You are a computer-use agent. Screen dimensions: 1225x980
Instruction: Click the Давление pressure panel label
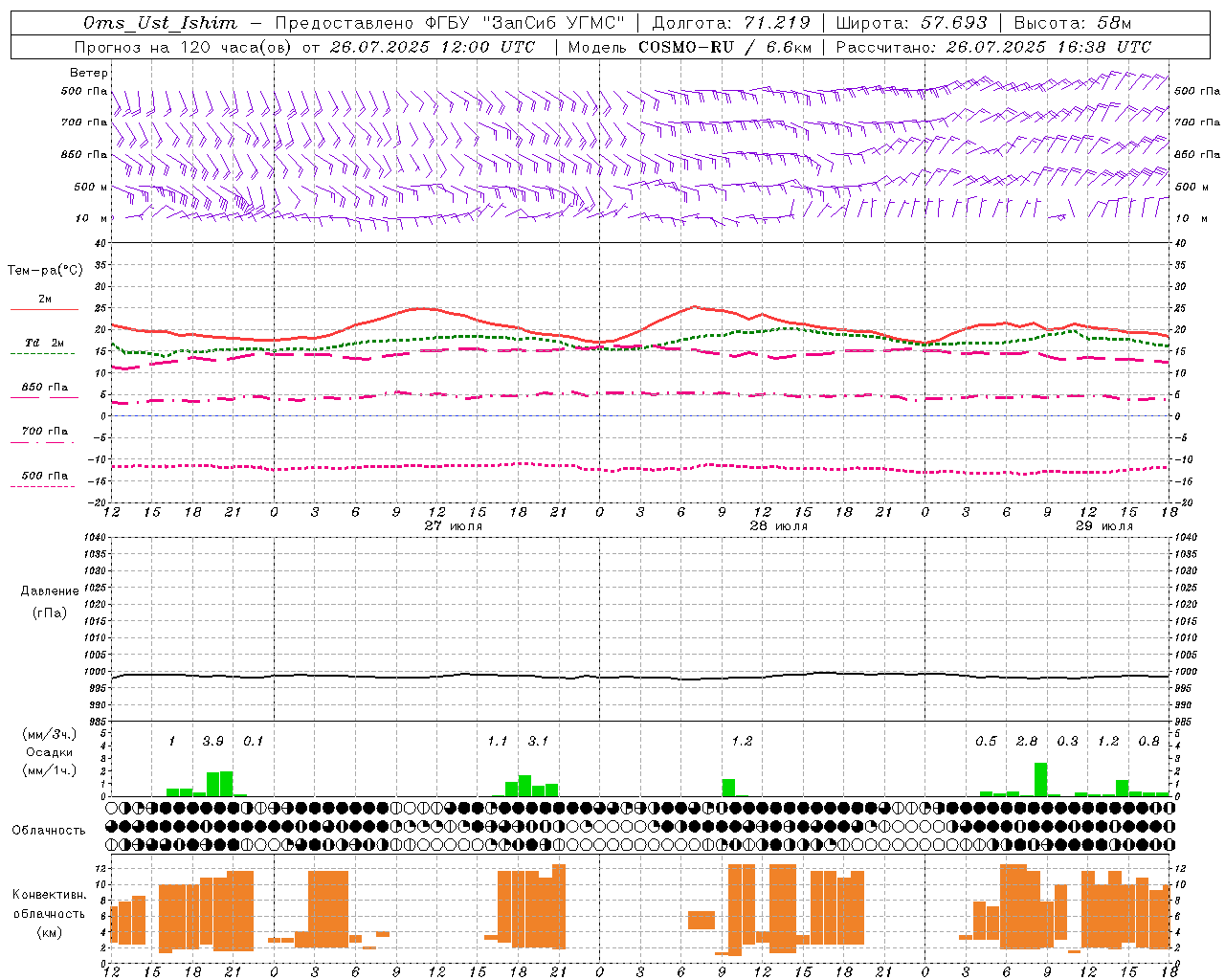(x=49, y=591)
